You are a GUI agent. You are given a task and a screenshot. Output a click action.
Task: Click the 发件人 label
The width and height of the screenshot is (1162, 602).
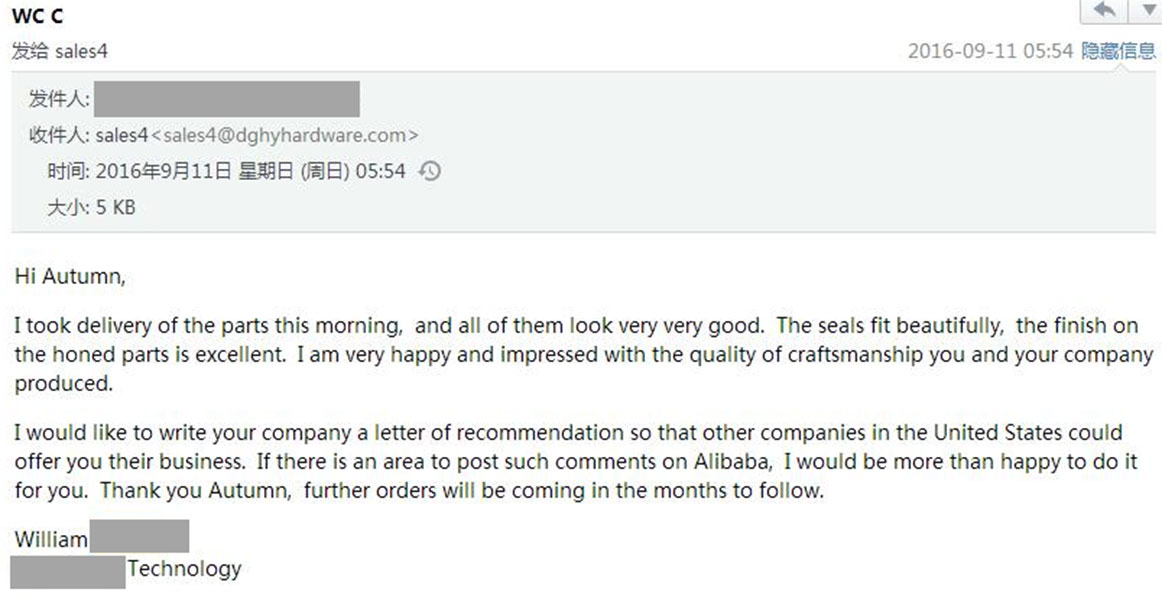[x=60, y=99]
